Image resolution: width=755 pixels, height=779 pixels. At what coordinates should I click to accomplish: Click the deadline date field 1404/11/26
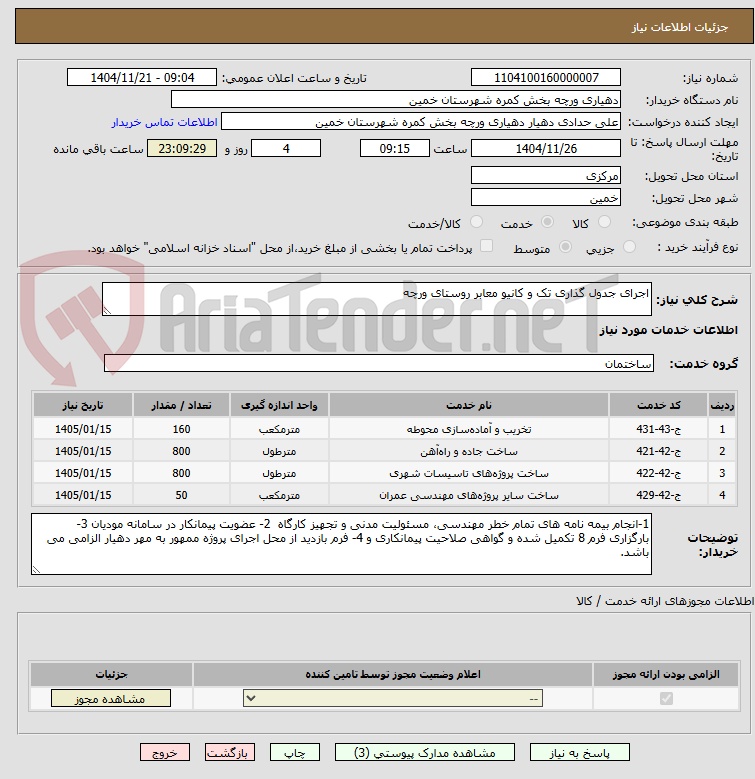[546, 149]
